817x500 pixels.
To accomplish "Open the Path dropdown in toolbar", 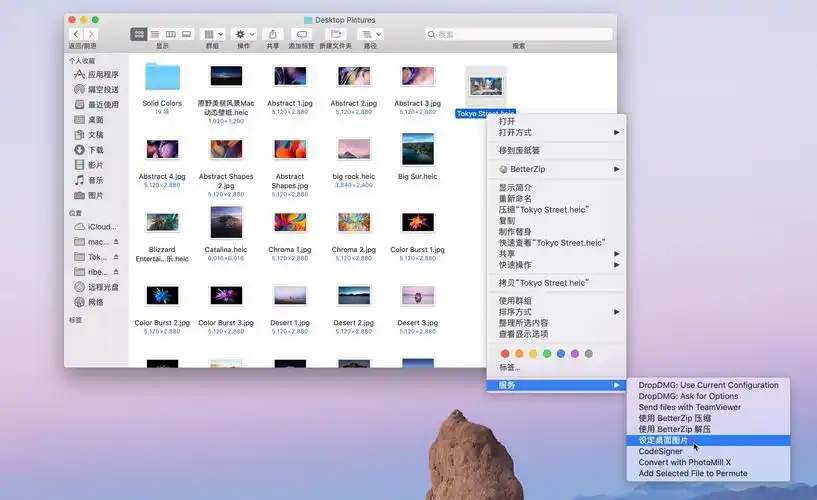I will pos(370,34).
